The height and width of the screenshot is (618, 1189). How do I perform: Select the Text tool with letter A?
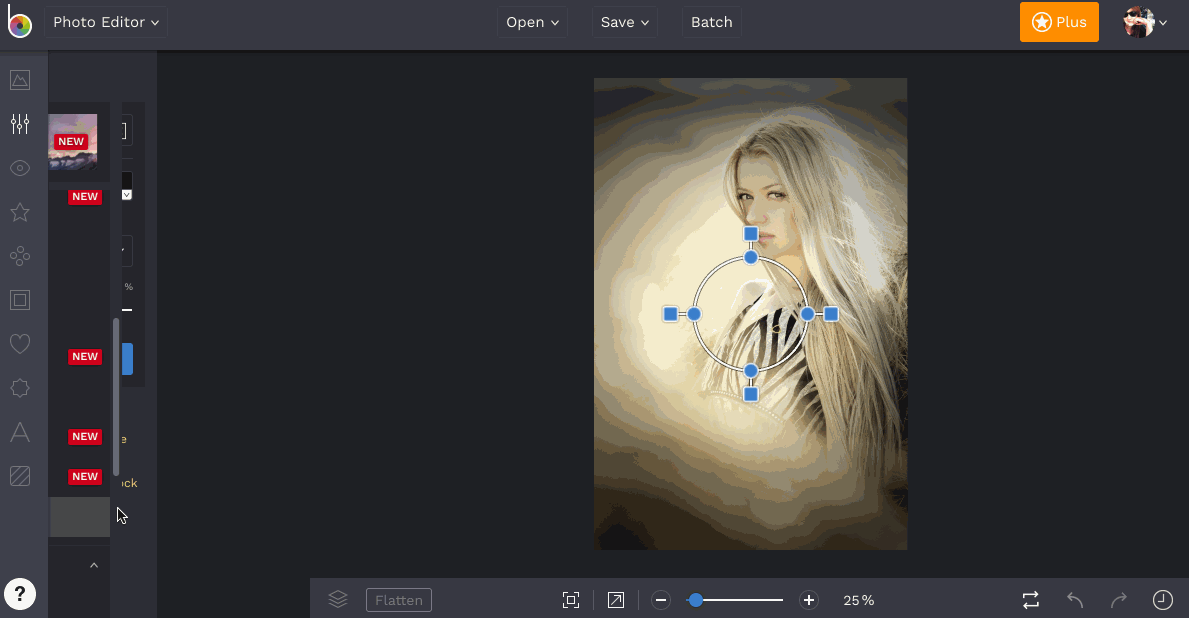pos(20,432)
